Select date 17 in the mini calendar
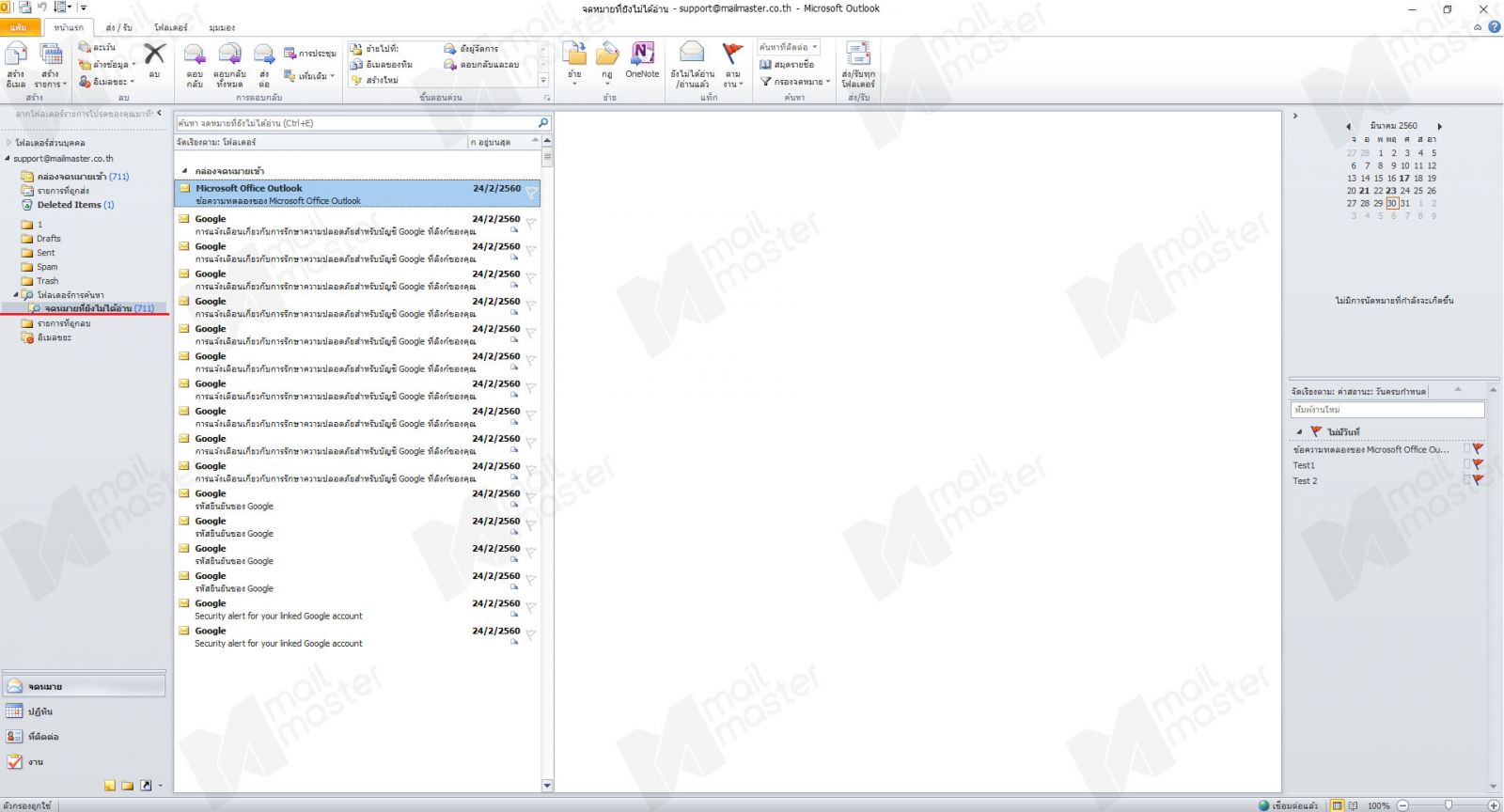The height and width of the screenshot is (812, 1504). (1404, 178)
